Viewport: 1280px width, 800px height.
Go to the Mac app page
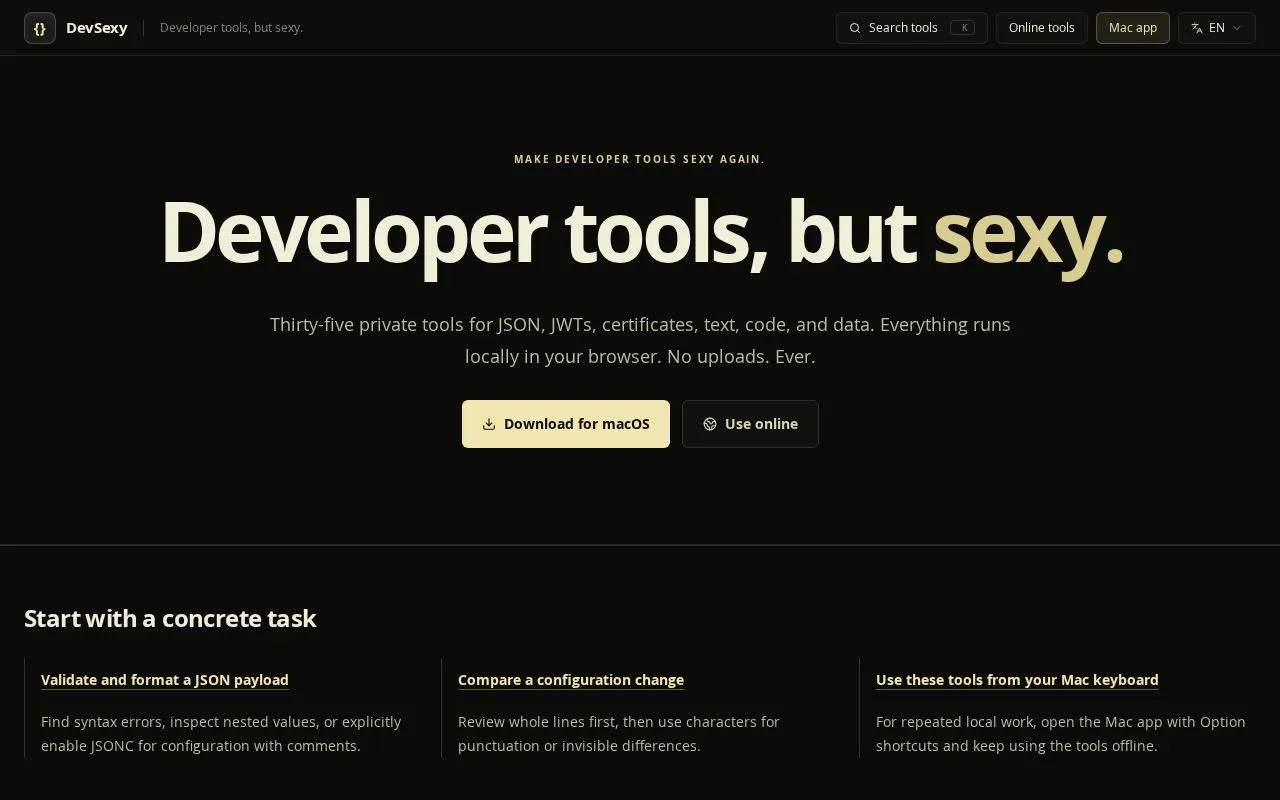click(x=1132, y=28)
